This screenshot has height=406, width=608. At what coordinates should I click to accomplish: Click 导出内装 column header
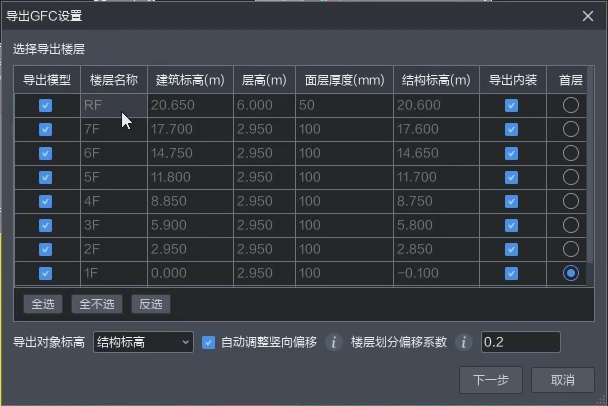513,80
